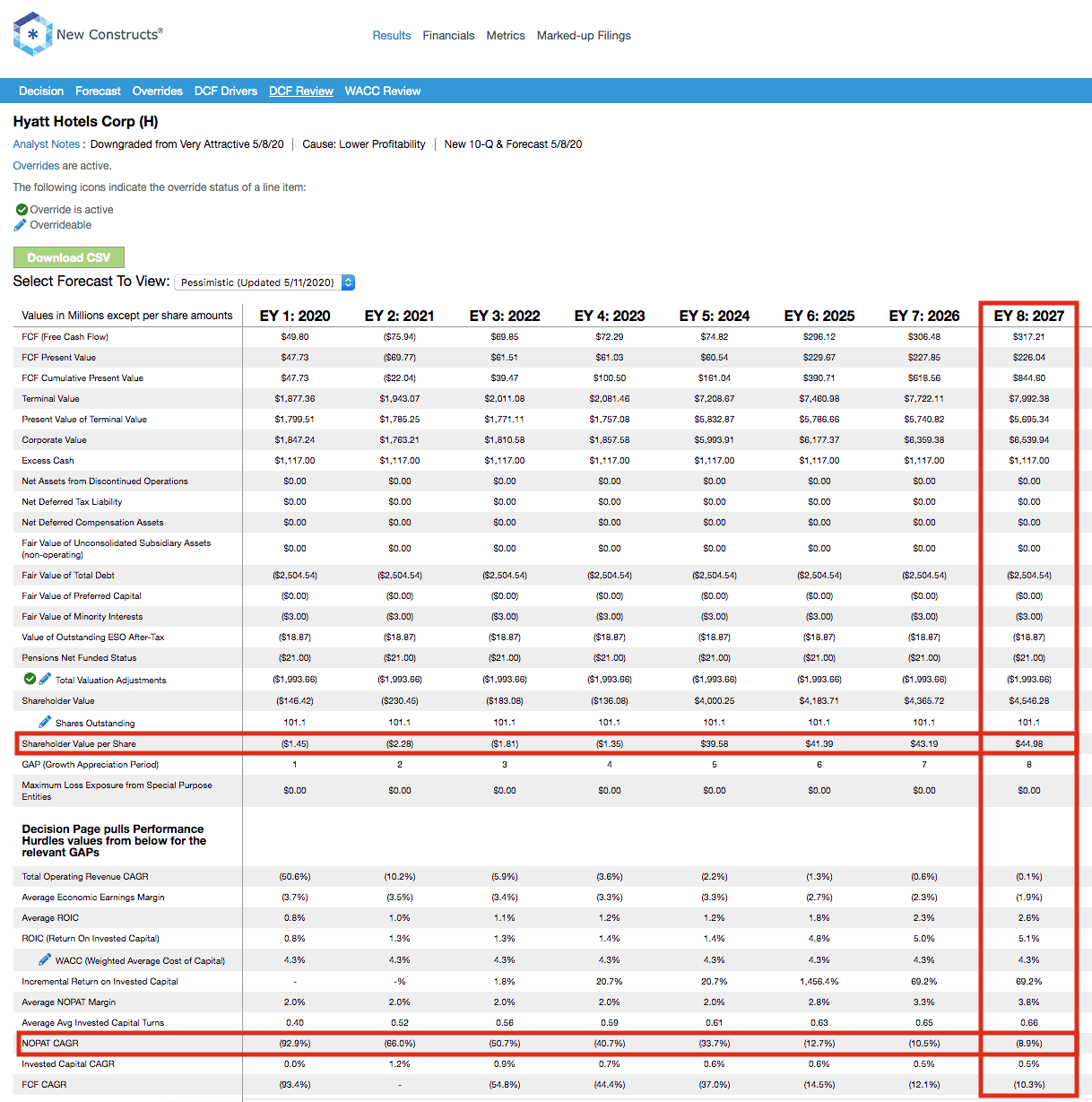Switch to the Overrides sub-tab
The width and height of the screenshot is (1092, 1102).
pyautogui.click(x=158, y=91)
